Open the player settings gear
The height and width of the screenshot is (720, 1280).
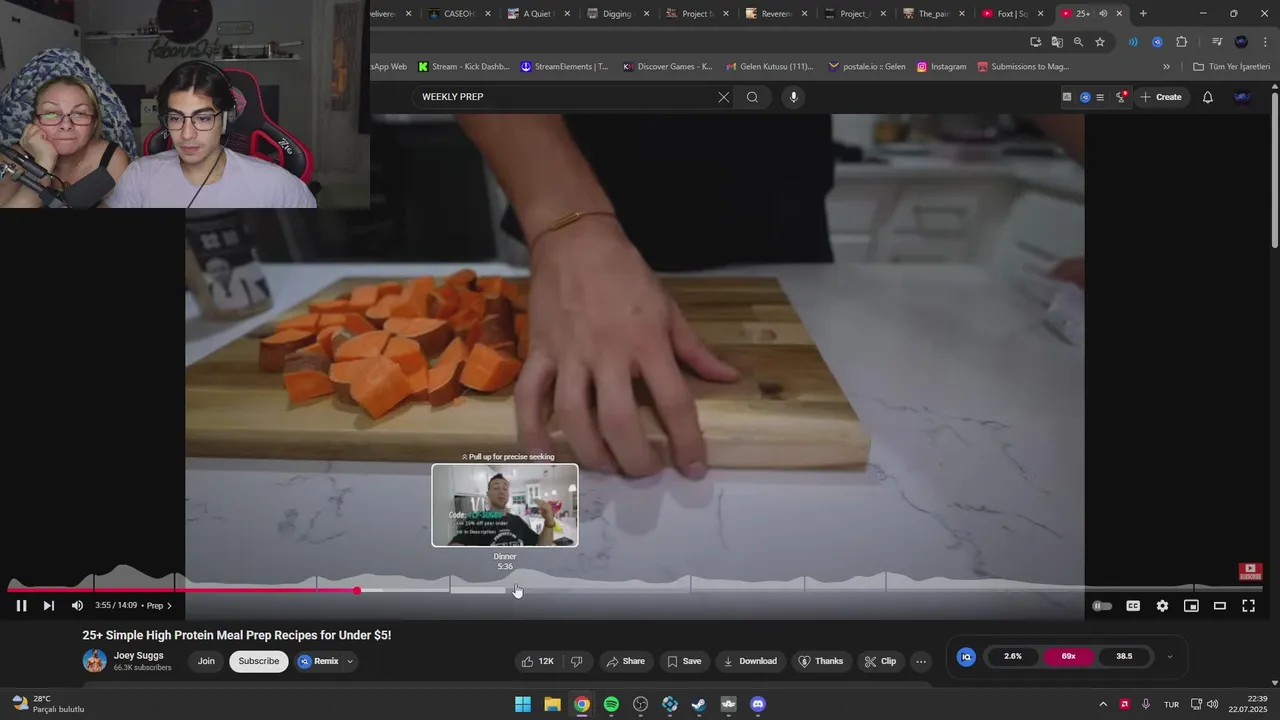click(x=1162, y=606)
